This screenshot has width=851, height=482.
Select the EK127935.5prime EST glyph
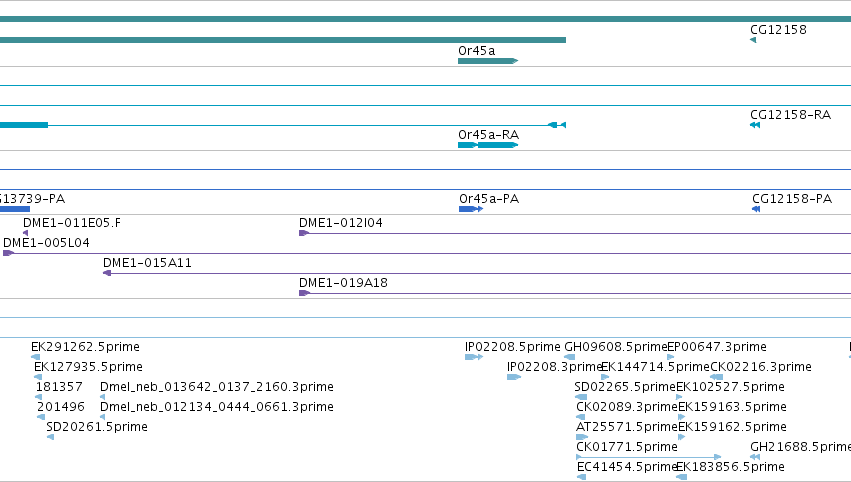coord(38,377)
